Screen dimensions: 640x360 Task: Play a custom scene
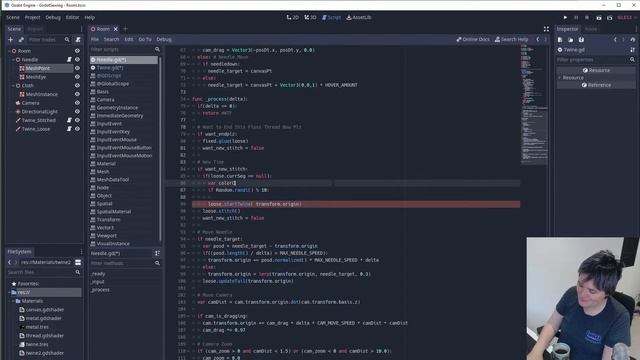609,18
